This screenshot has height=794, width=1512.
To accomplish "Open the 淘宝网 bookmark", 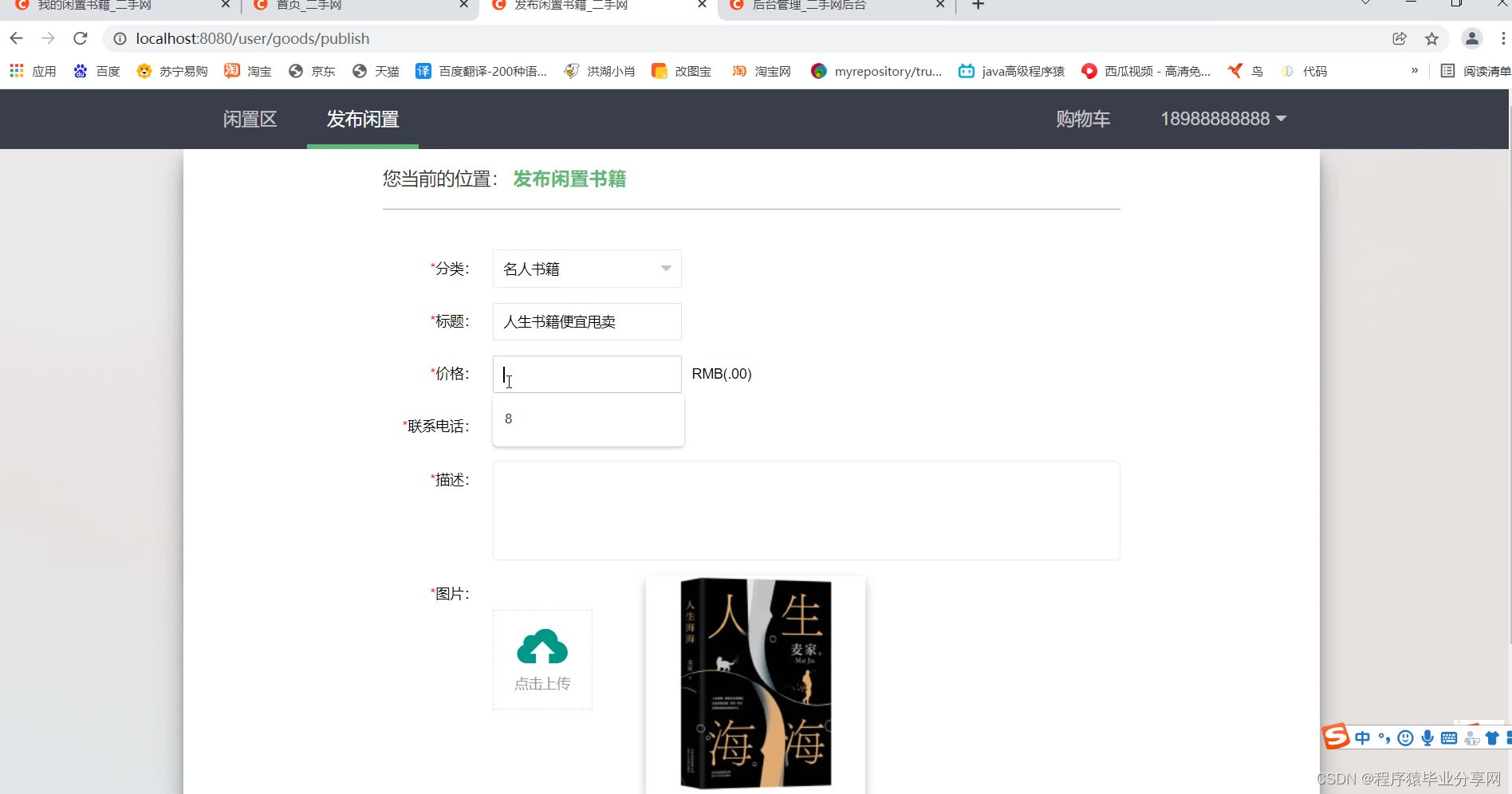I will coord(762,71).
